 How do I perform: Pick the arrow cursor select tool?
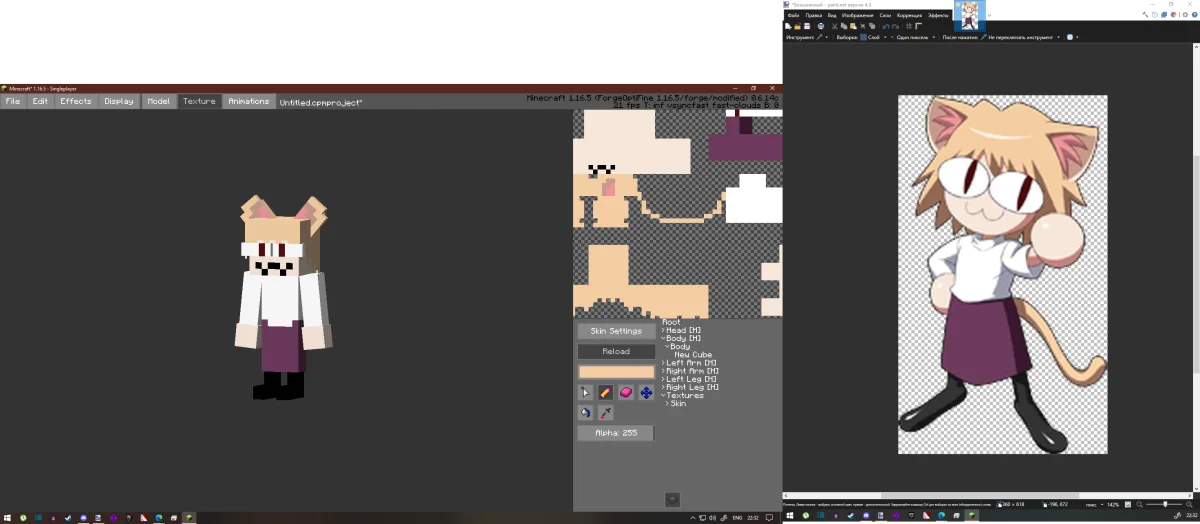coord(586,392)
